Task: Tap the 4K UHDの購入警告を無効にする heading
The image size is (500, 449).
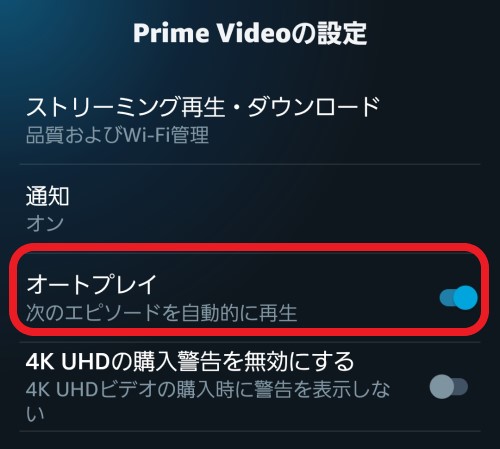Action: (190, 361)
